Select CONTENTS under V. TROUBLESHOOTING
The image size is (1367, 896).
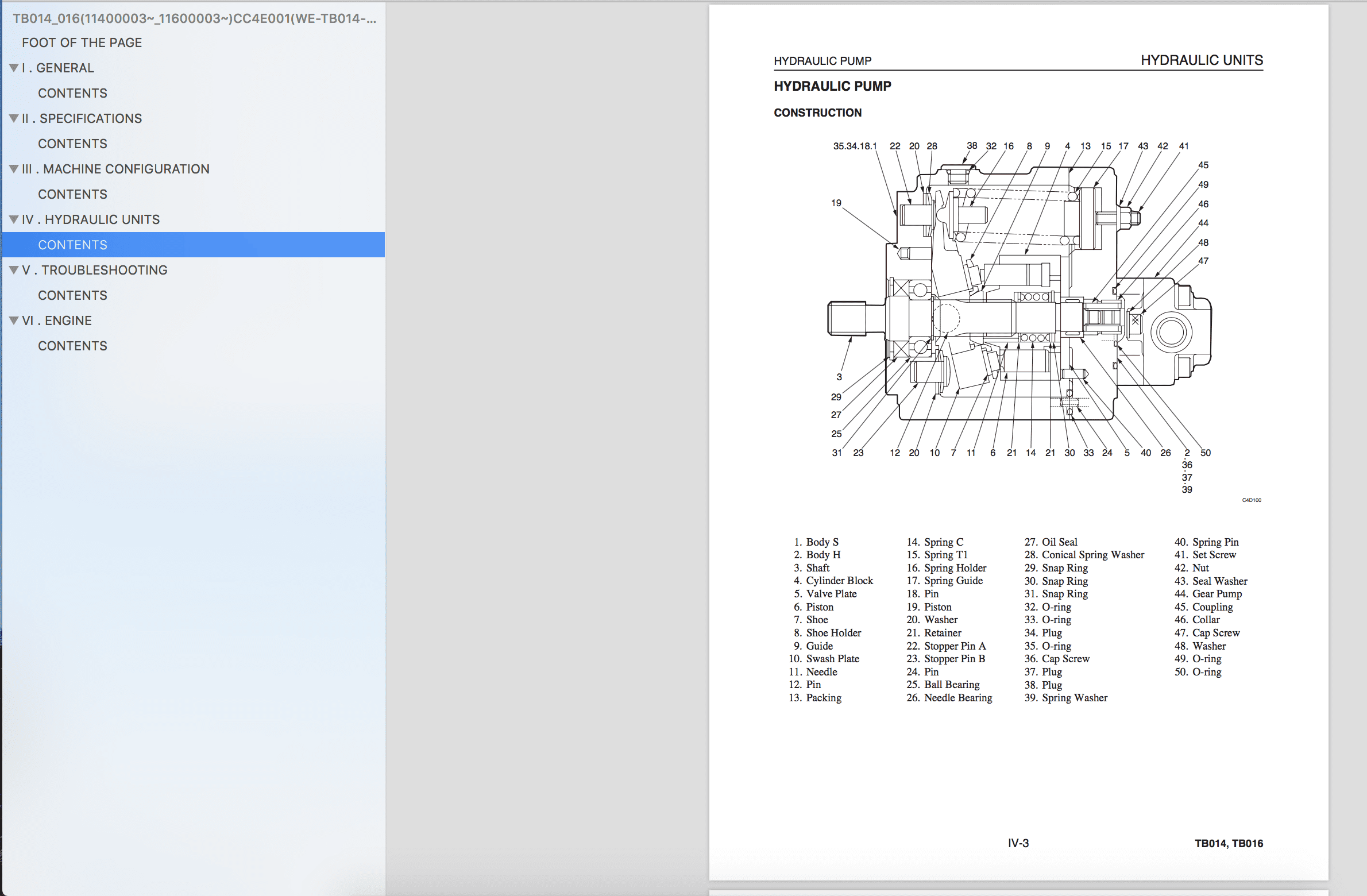[72, 295]
